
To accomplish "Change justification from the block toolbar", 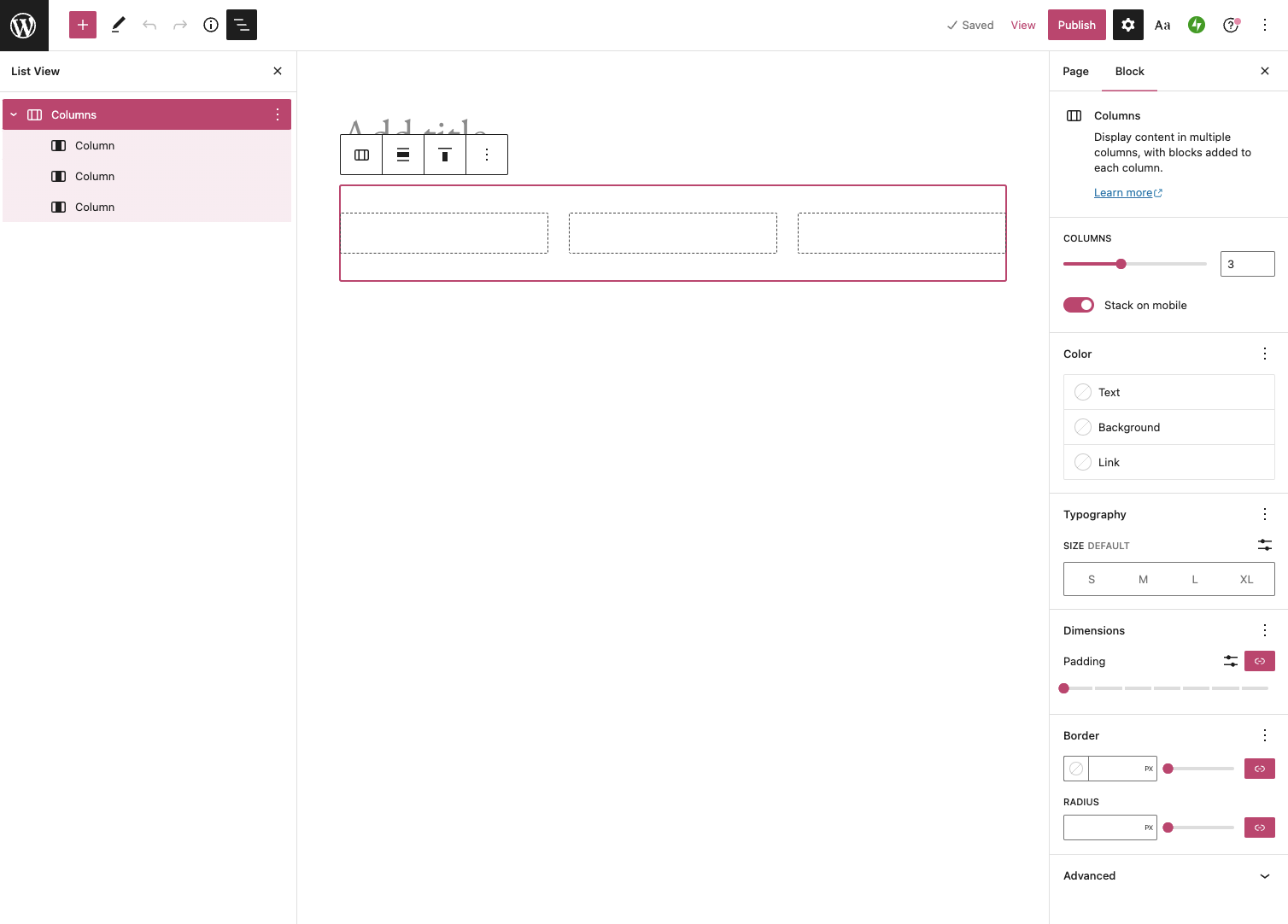I will click(x=402, y=155).
